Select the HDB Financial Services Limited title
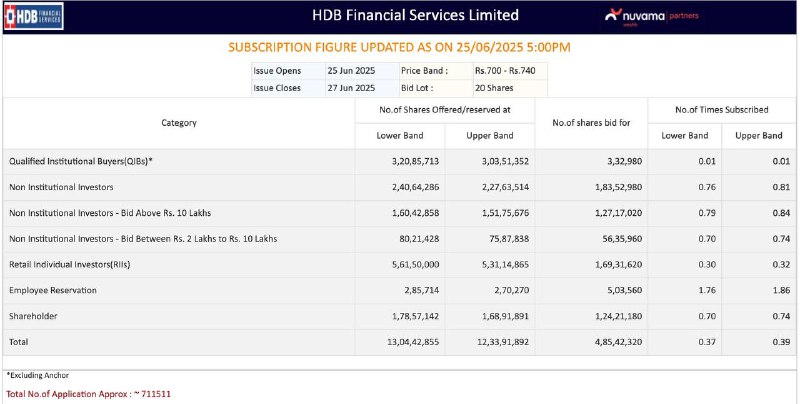Screen dimensions: 800x404 415,15
